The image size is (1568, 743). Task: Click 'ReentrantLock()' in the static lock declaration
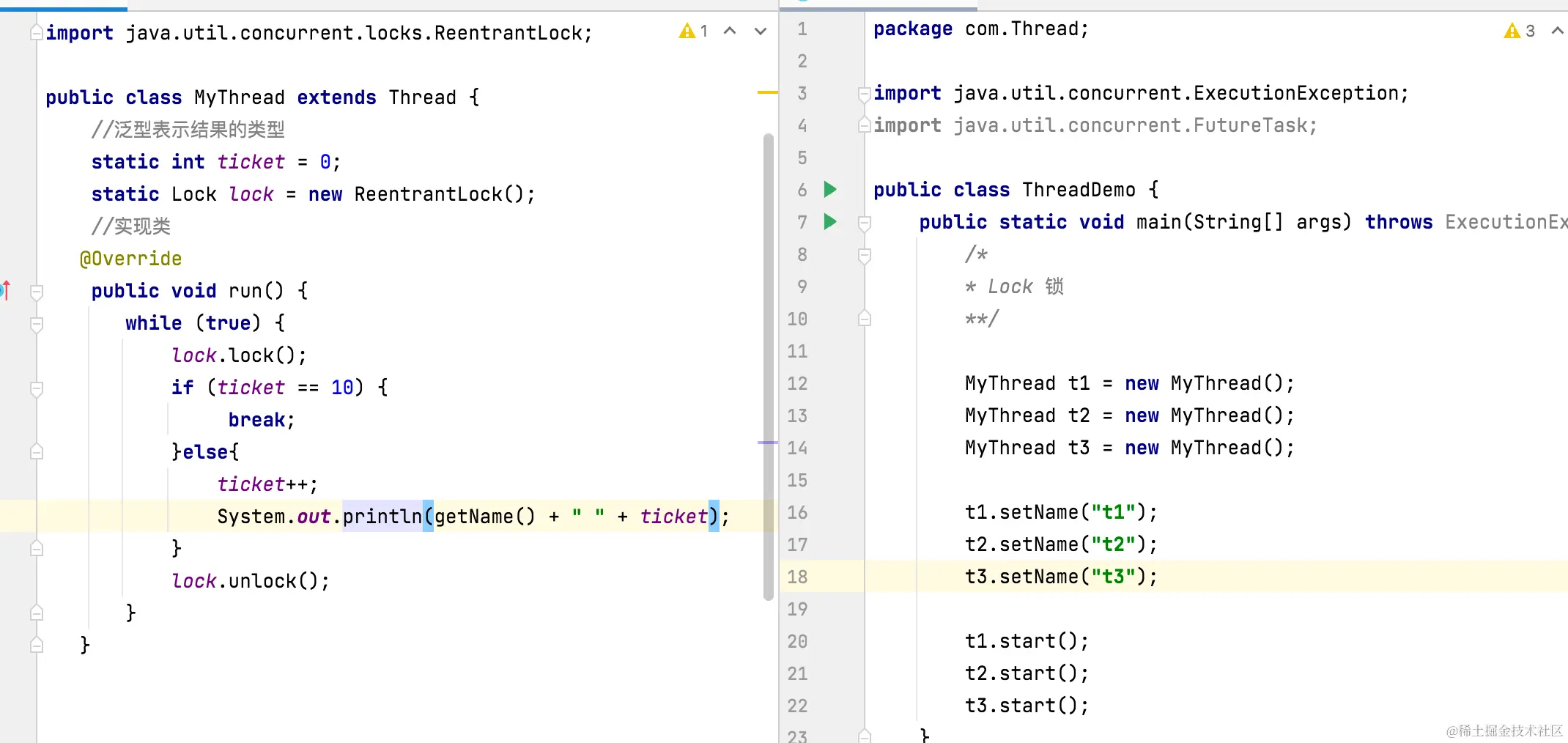tap(439, 194)
